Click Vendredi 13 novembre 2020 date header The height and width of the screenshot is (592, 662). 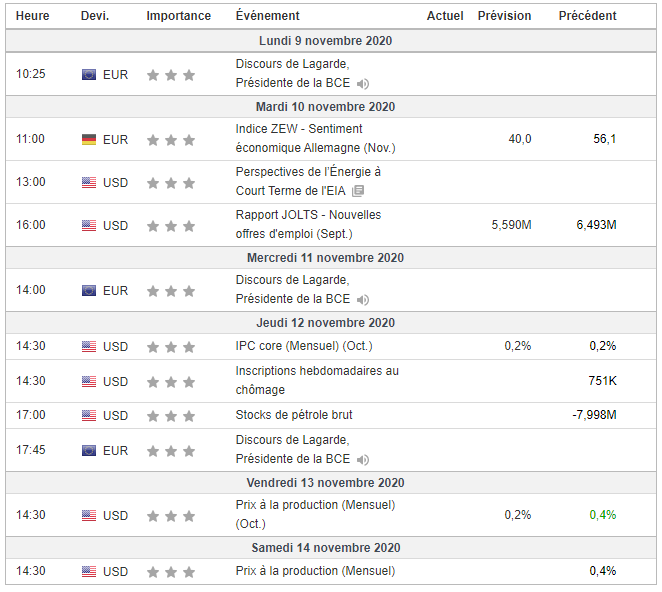326,483
